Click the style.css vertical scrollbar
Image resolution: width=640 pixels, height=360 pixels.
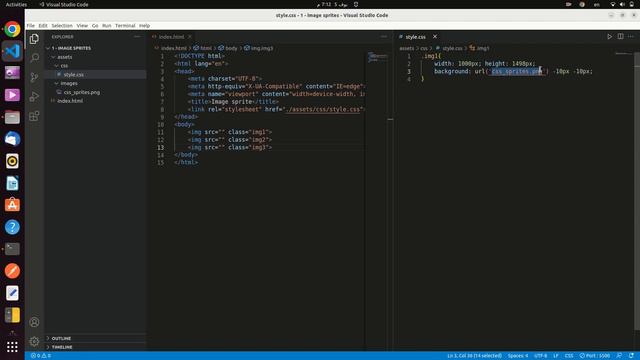(637, 191)
